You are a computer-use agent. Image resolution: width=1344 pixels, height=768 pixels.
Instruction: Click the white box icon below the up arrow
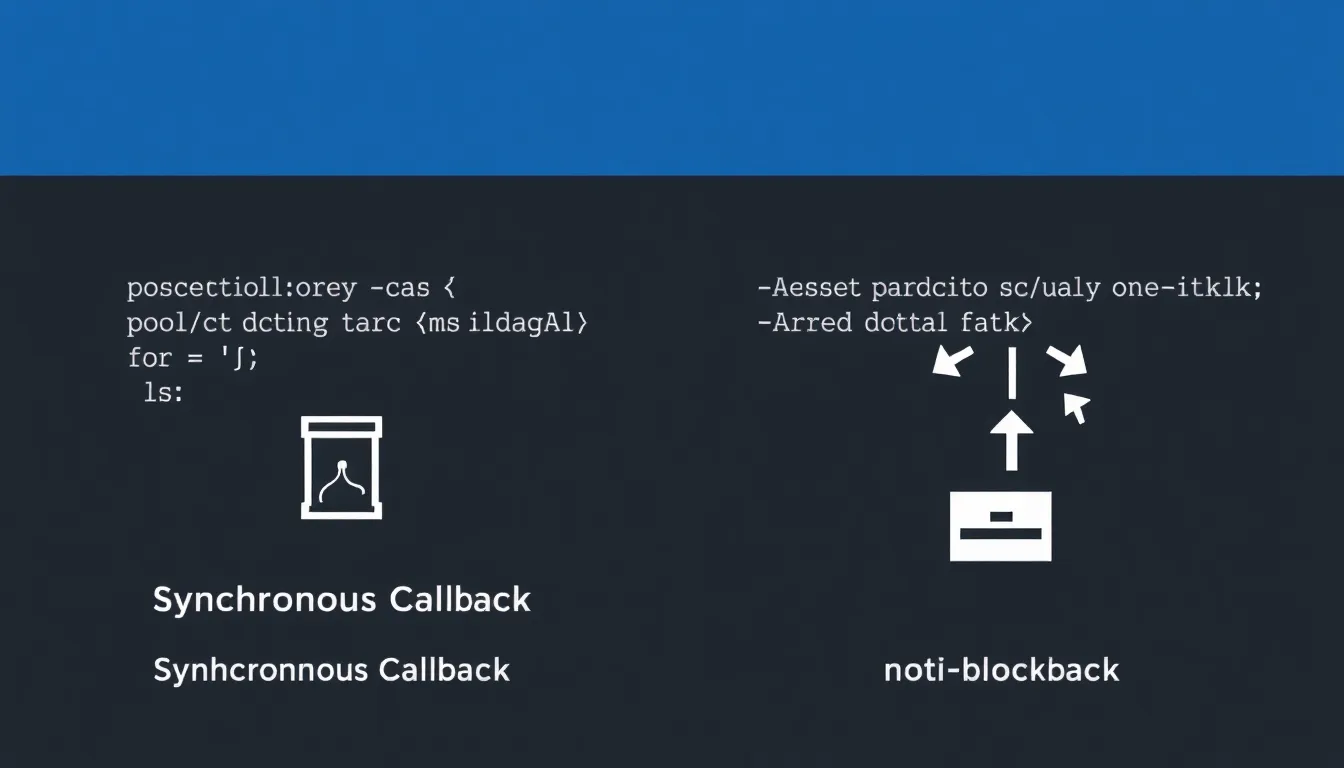click(x=1000, y=525)
